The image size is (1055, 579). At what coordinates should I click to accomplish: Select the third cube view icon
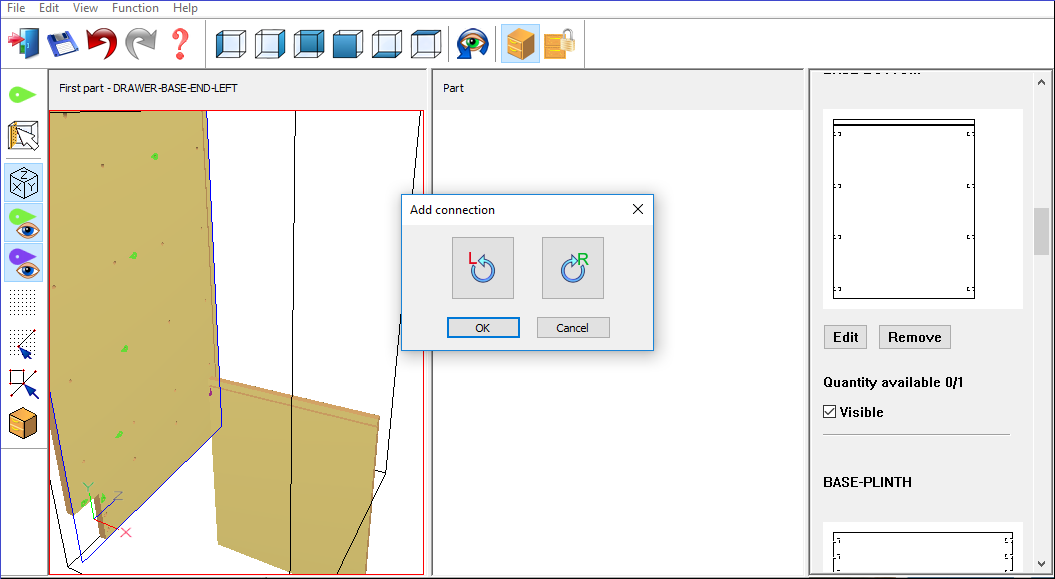point(309,44)
